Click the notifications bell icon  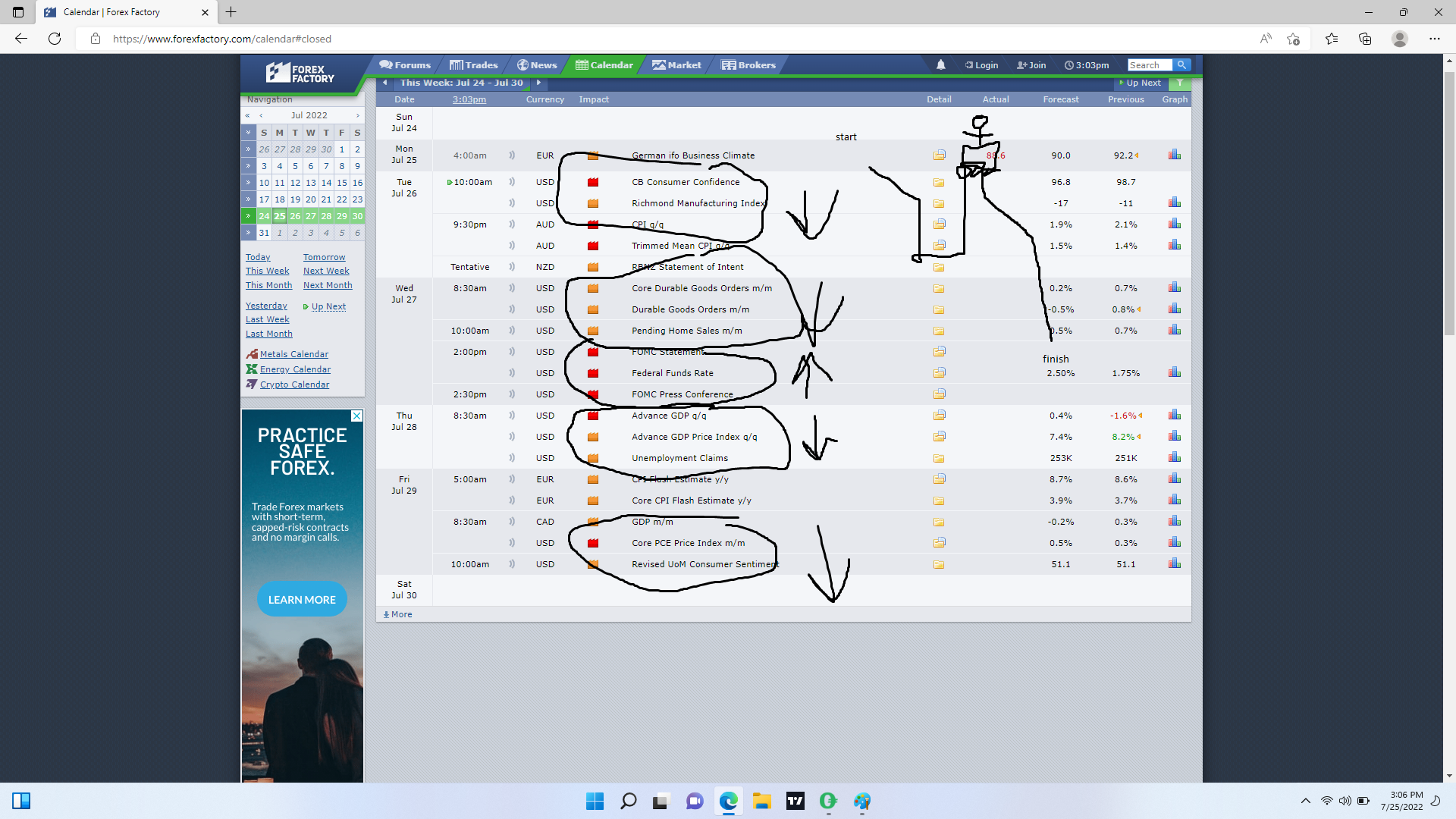940,65
